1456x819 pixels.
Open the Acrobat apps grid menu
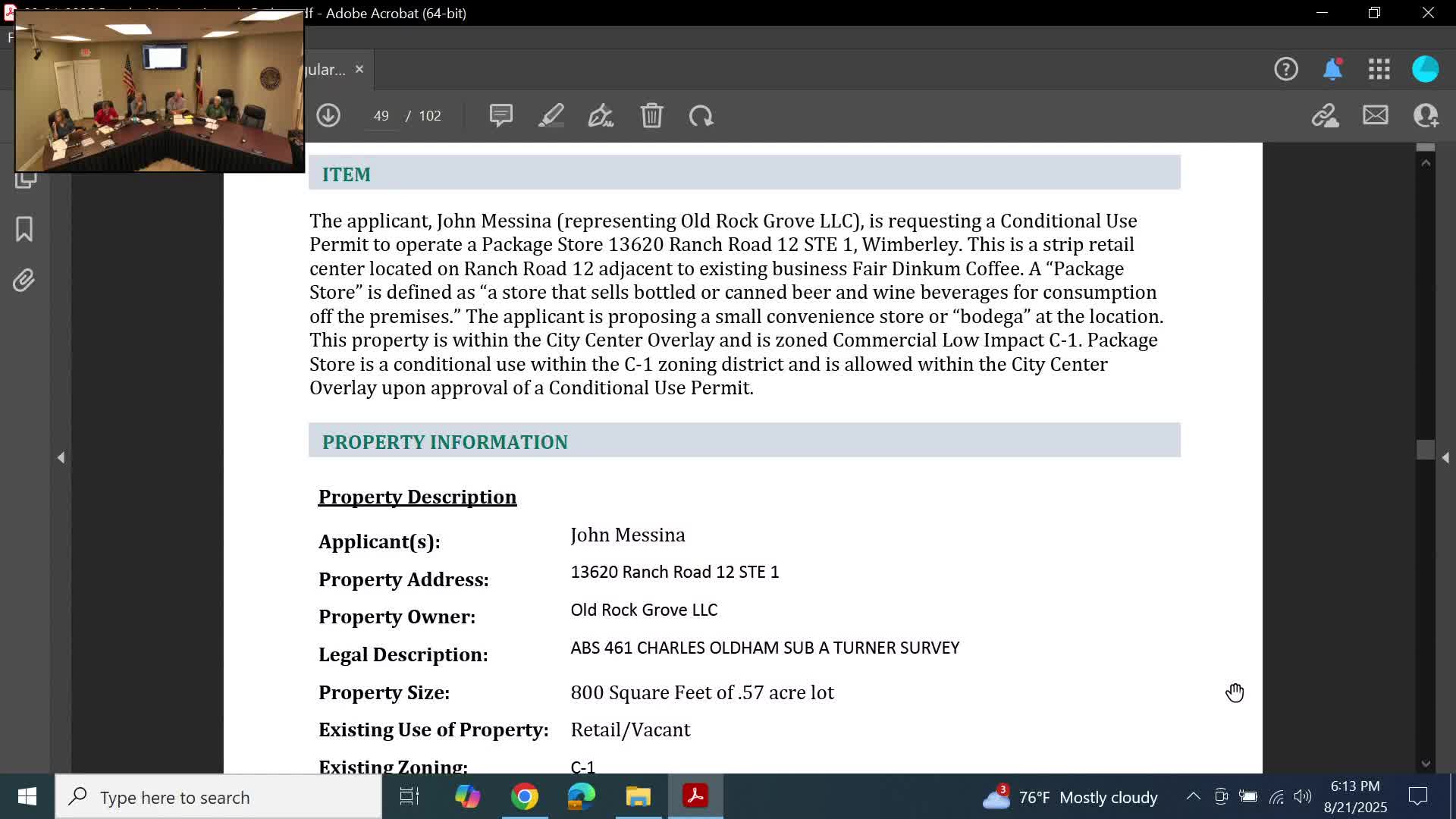pos(1379,69)
